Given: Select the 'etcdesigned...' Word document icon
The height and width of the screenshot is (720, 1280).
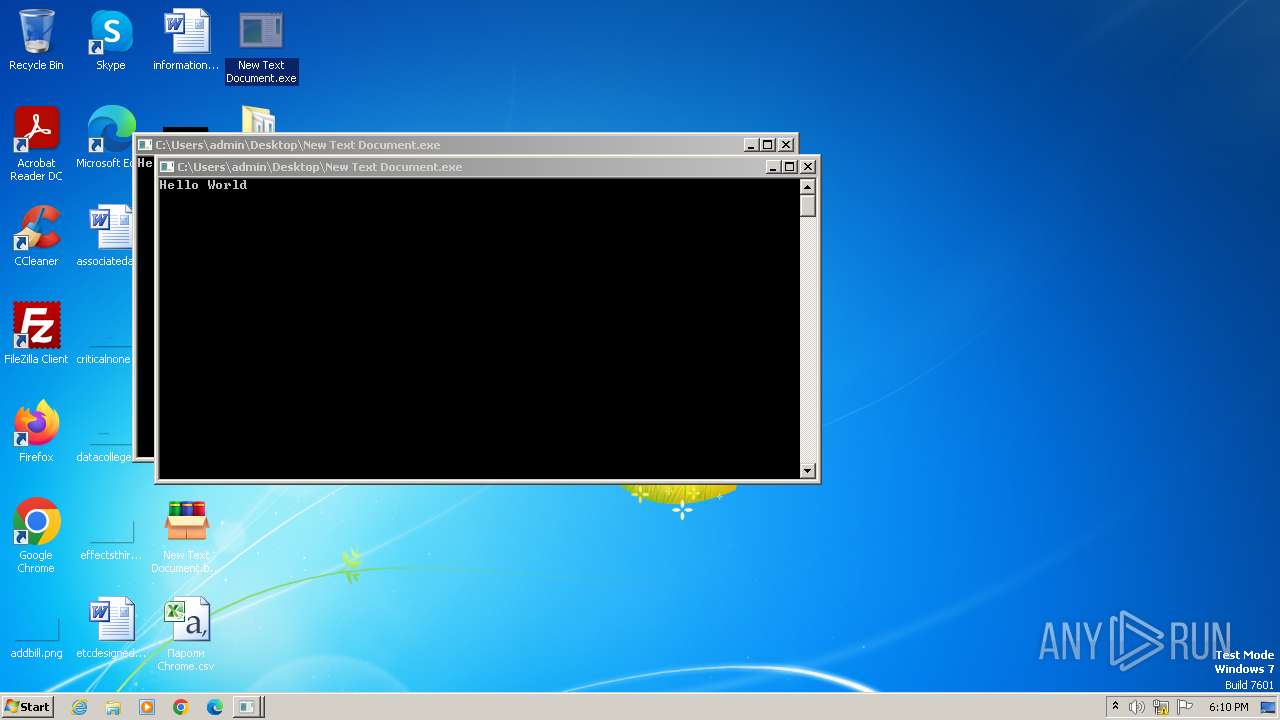Looking at the screenshot, I should (x=111, y=627).
